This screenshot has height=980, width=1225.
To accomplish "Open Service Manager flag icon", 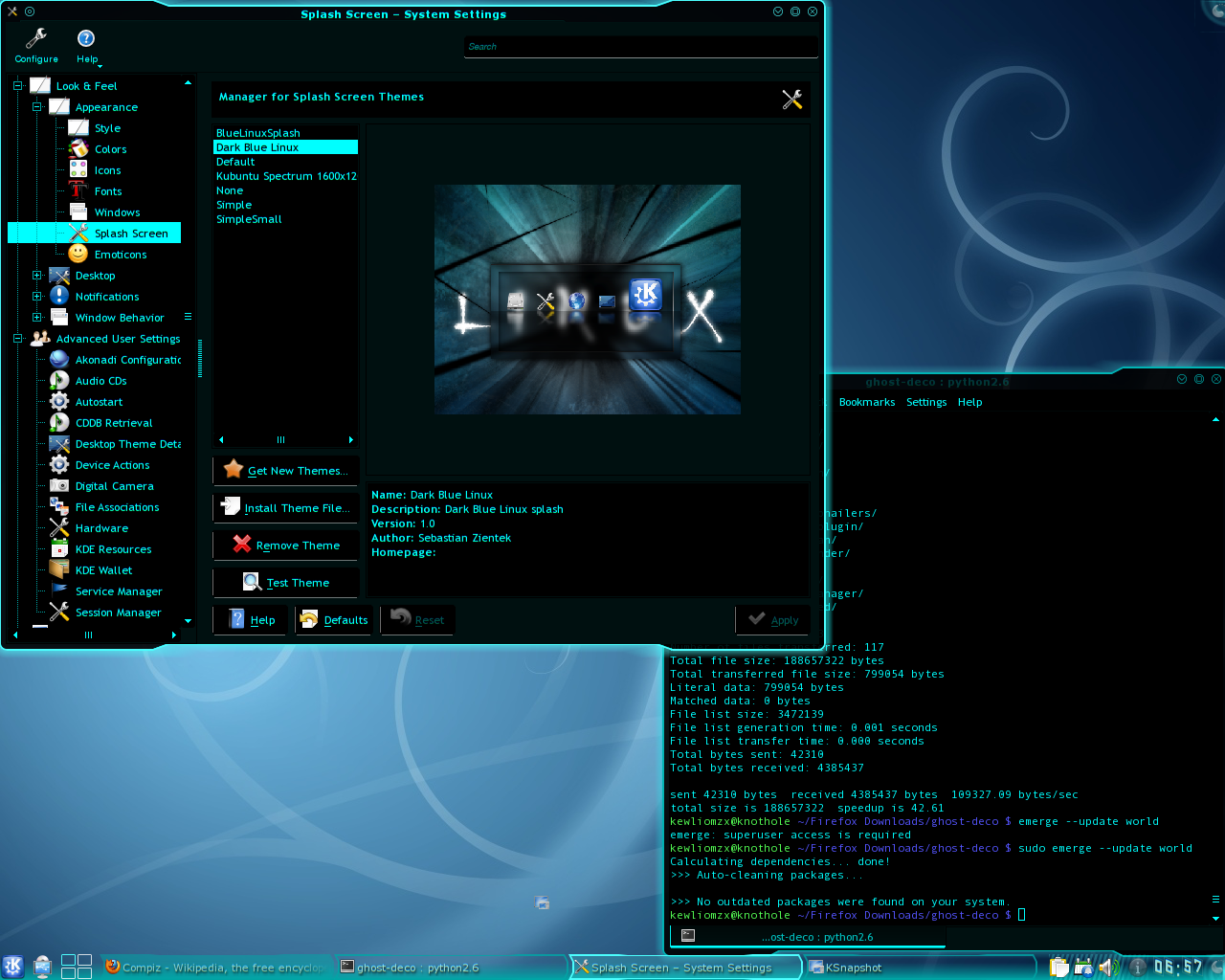I will [x=59, y=591].
